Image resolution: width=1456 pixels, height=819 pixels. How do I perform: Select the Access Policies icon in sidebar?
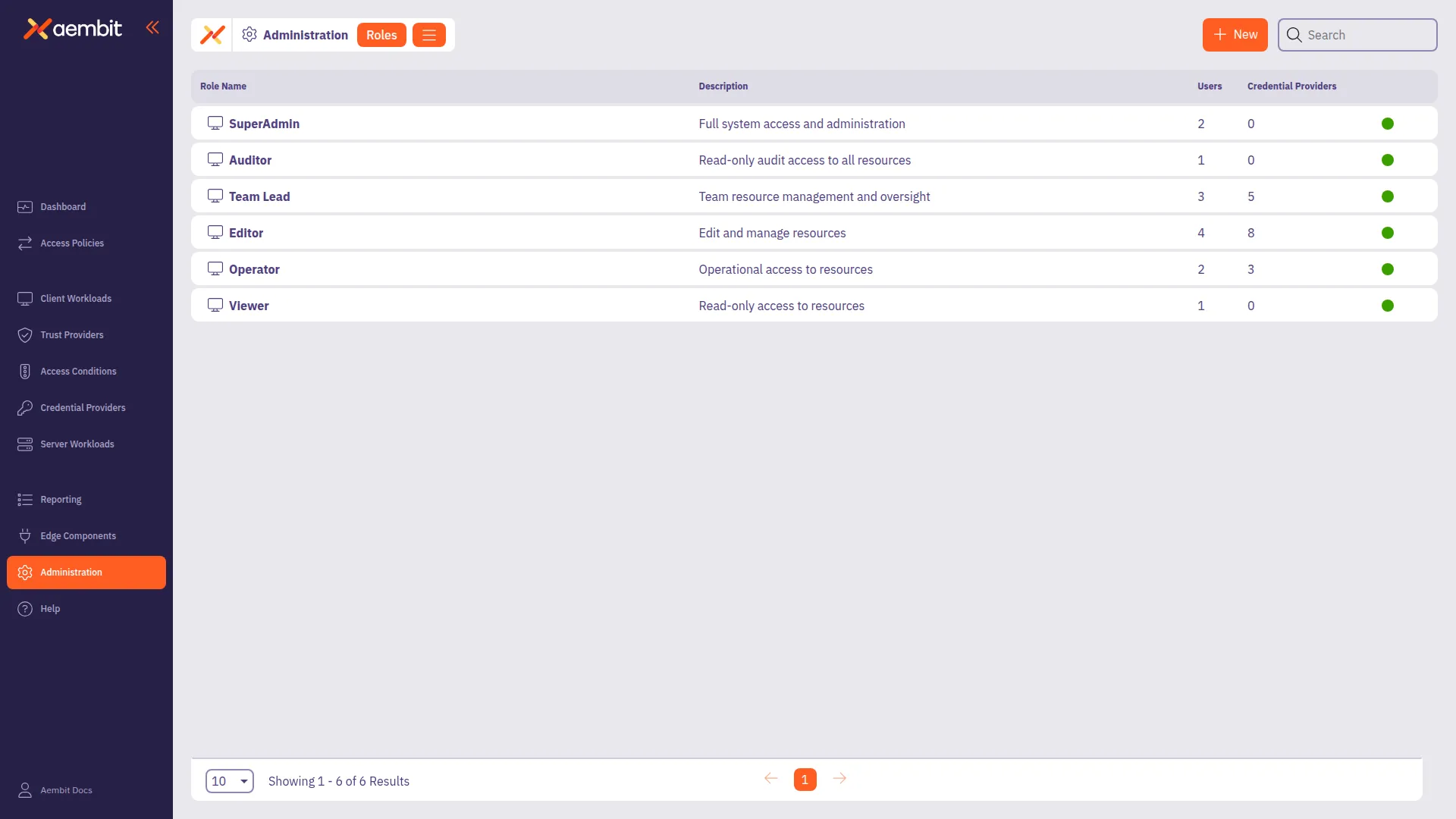click(25, 243)
